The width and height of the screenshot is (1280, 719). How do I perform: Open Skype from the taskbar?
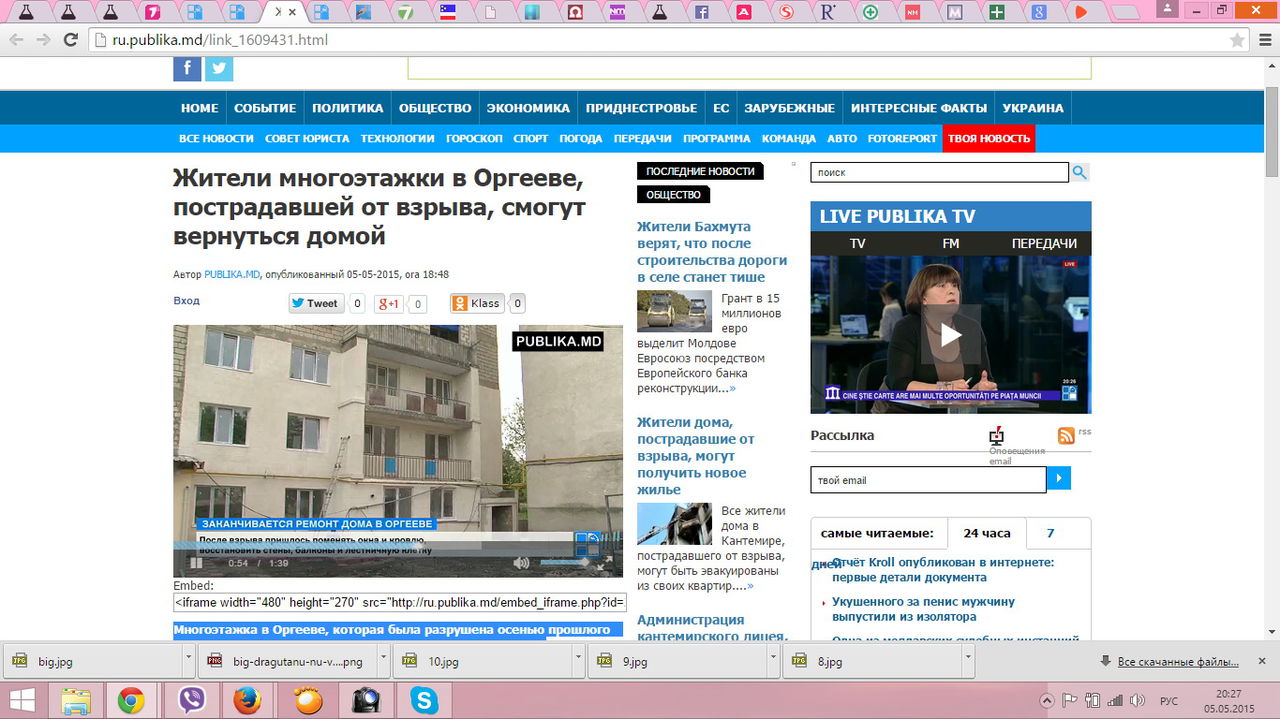click(424, 701)
